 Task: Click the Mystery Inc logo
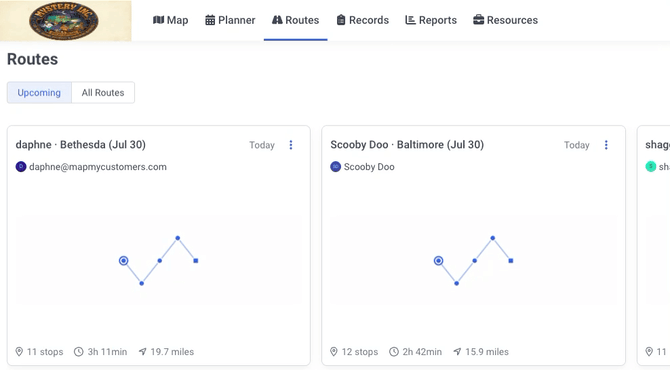point(64,21)
